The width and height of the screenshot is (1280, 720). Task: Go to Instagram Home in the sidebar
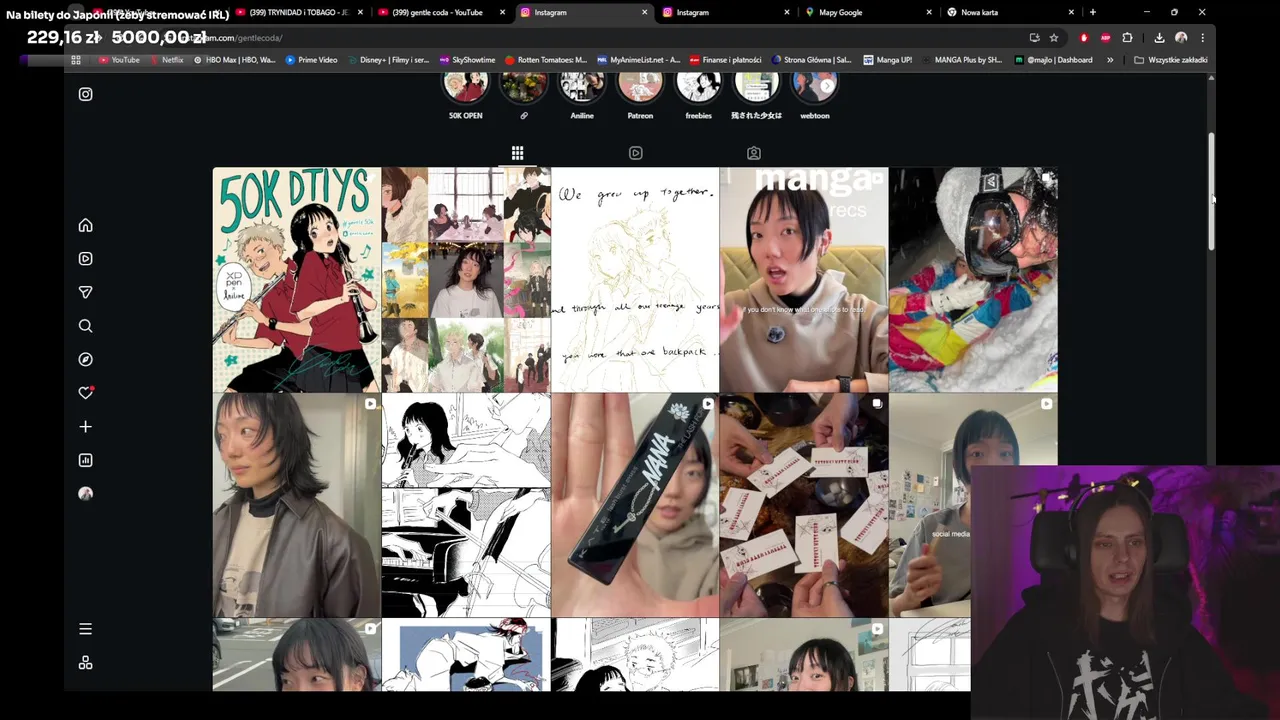click(x=85, y=225)
